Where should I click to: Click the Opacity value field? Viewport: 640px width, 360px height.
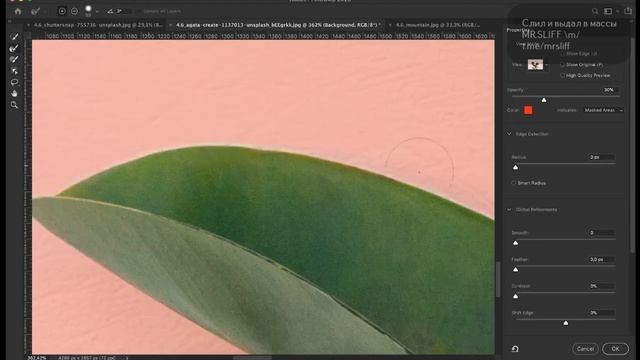[x=610, y=90]
